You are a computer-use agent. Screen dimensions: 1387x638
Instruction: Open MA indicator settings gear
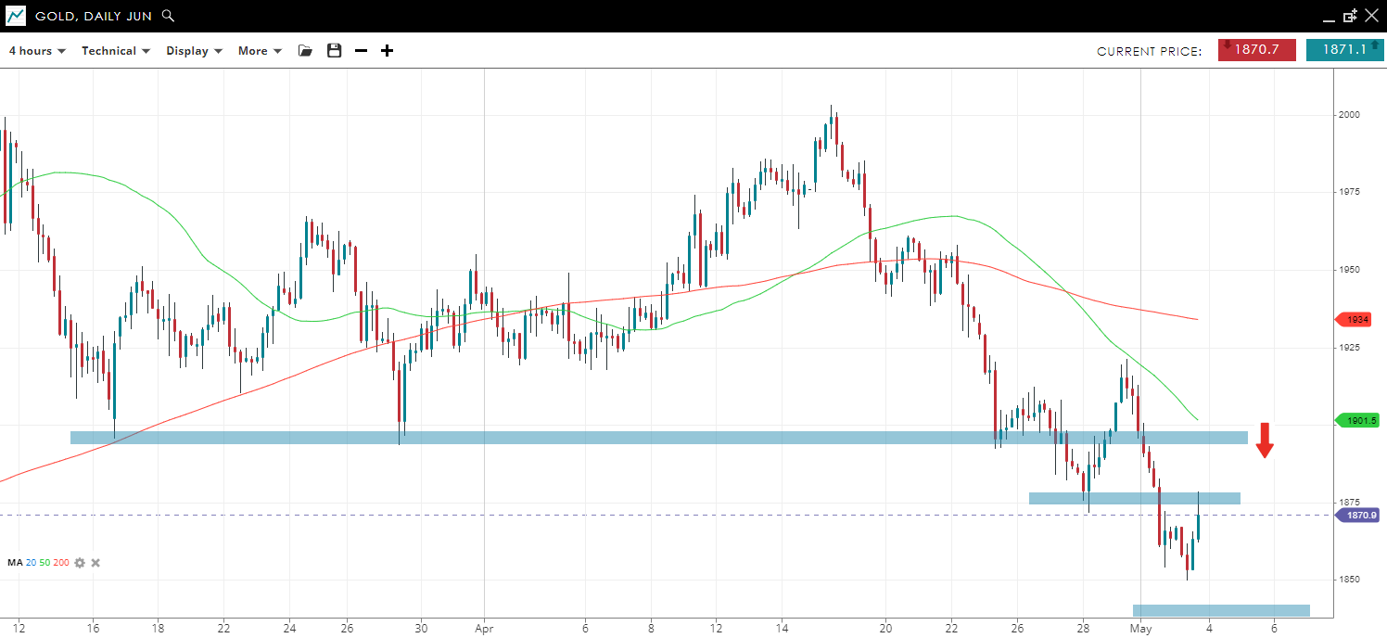point(80,563)
